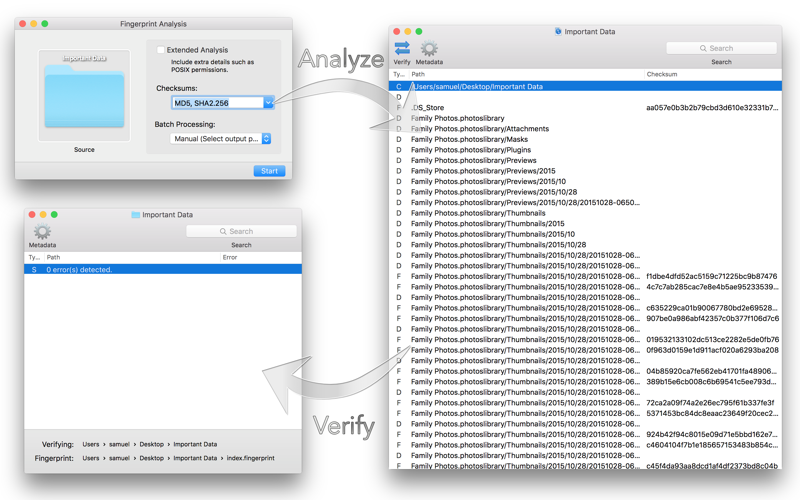Select the Previews/2015/10/28 row
This screenshot has width=800, height=500.
coord(585,192)
